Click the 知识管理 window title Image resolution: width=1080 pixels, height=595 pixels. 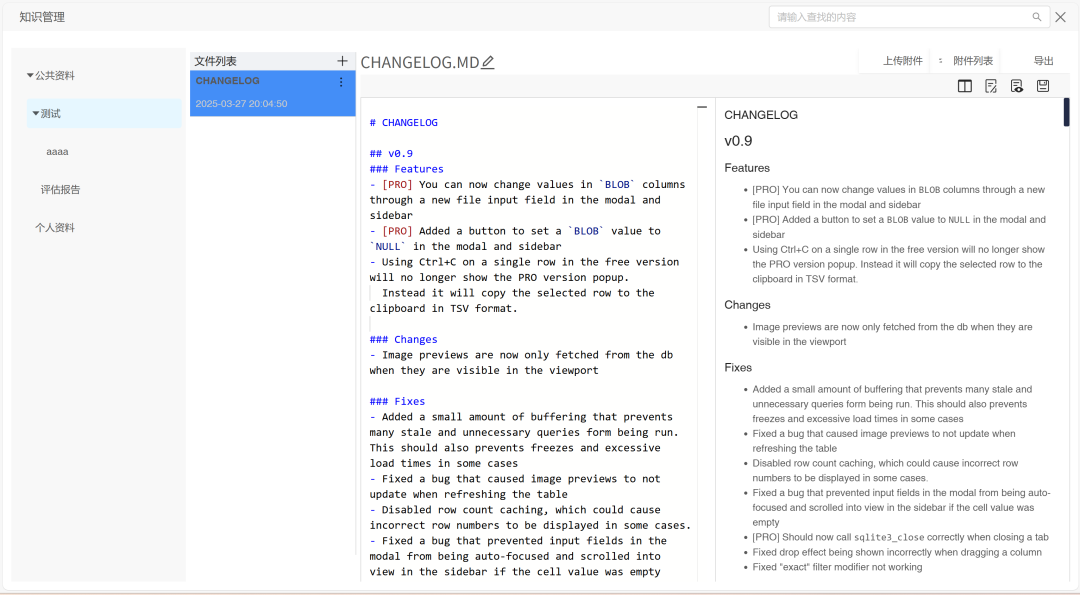42,17
